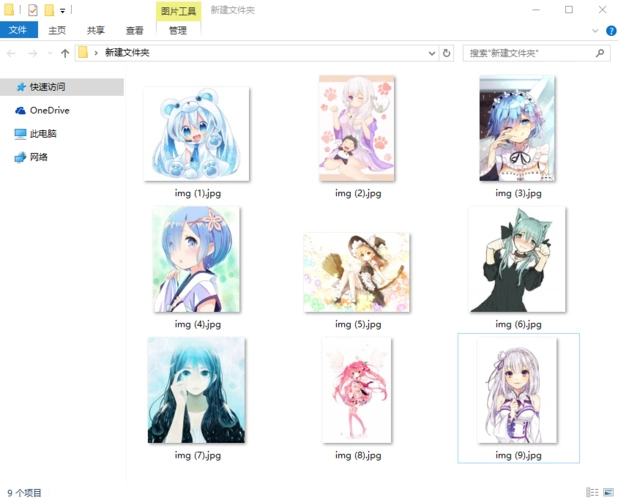Open Help with the blue question icon
Viewport: 618px width, 500px height.
pyautogui.click(x=610, y=31)
